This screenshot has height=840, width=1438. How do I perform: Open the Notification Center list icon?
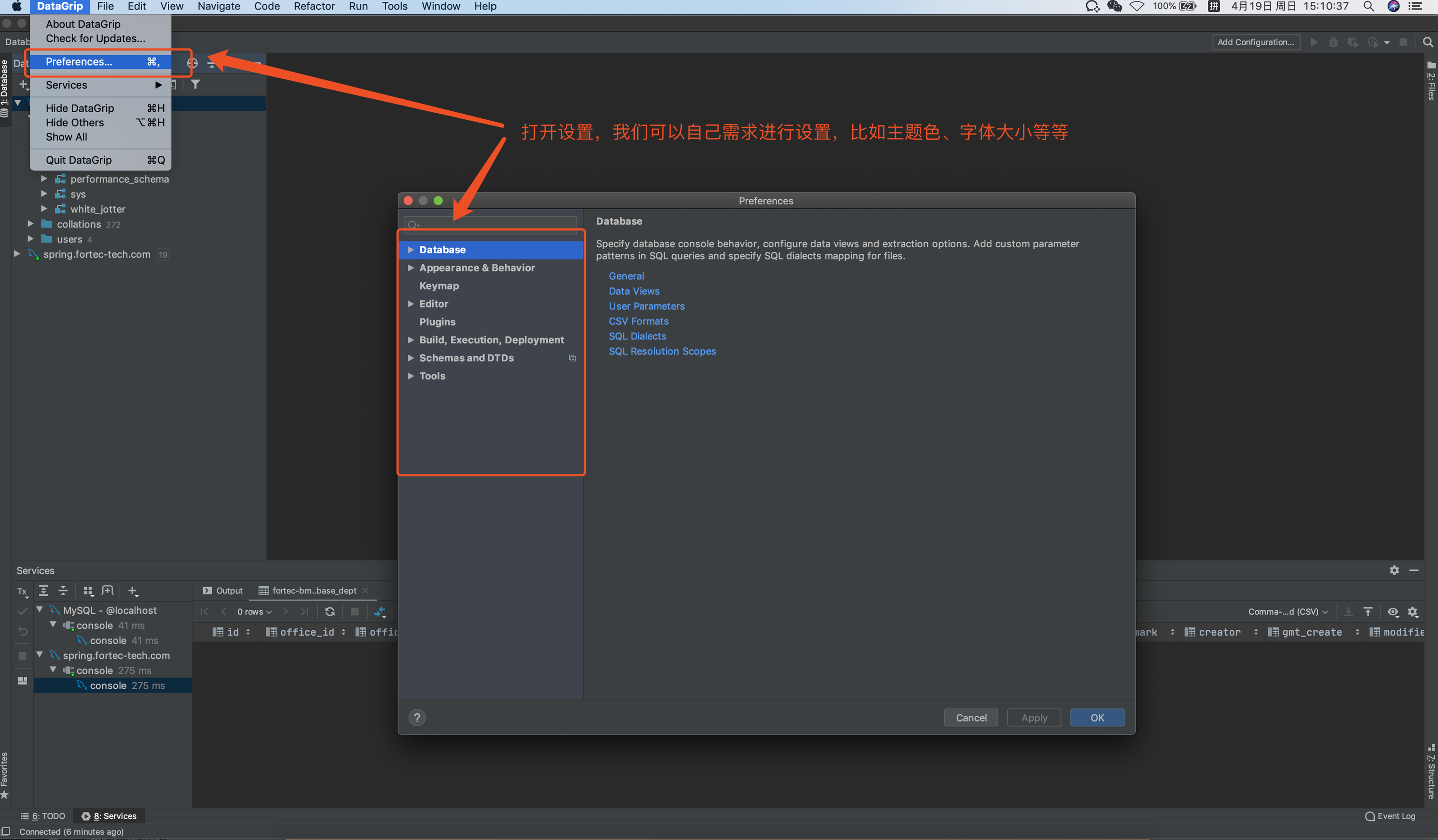point(1415,6)
